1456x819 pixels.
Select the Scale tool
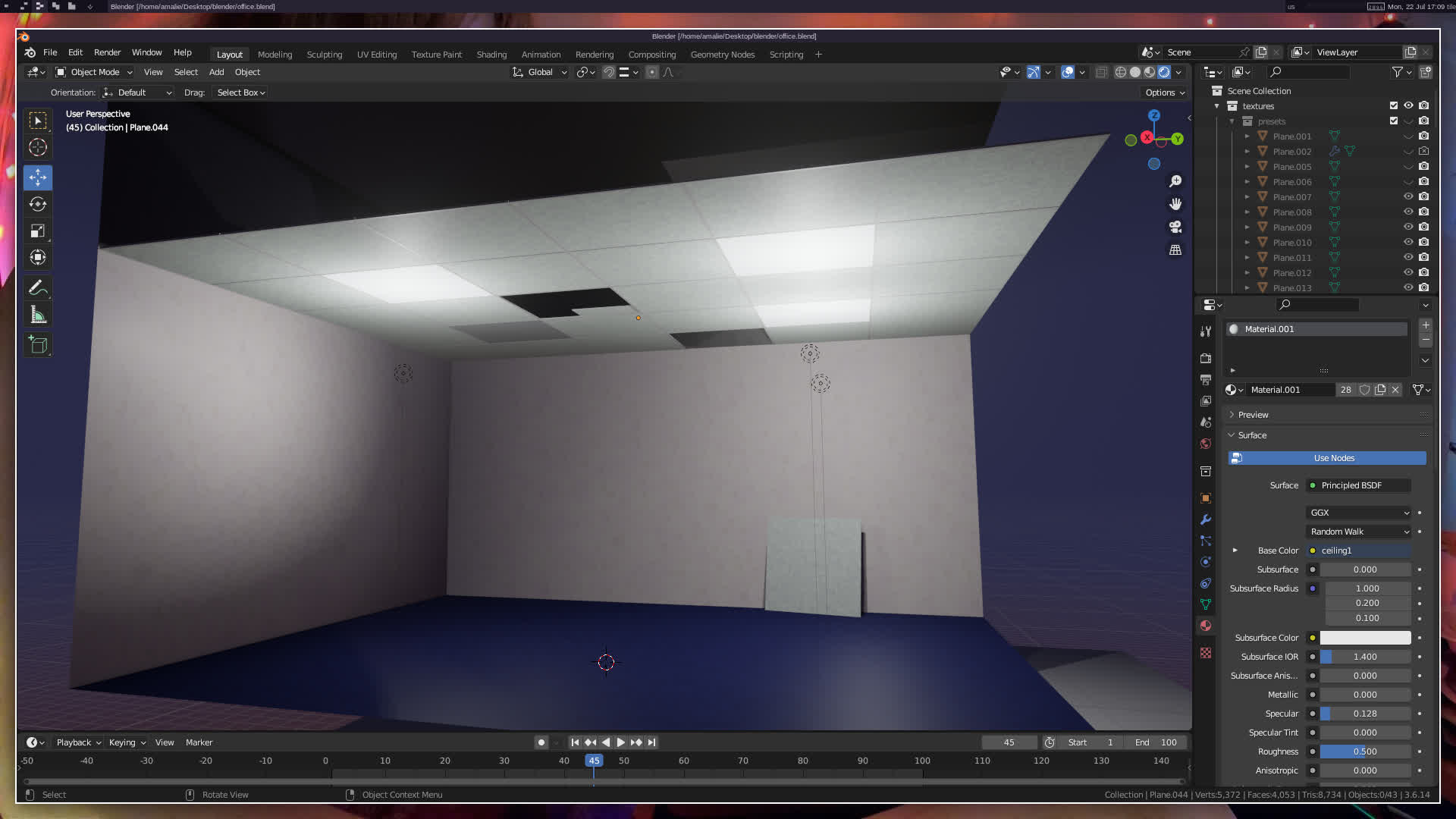pyautogui.click(x=38, y=231)
